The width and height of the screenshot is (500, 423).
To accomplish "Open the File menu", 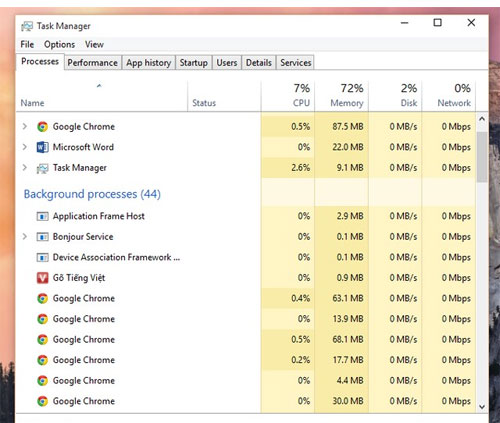I will [x=27, y=44].
